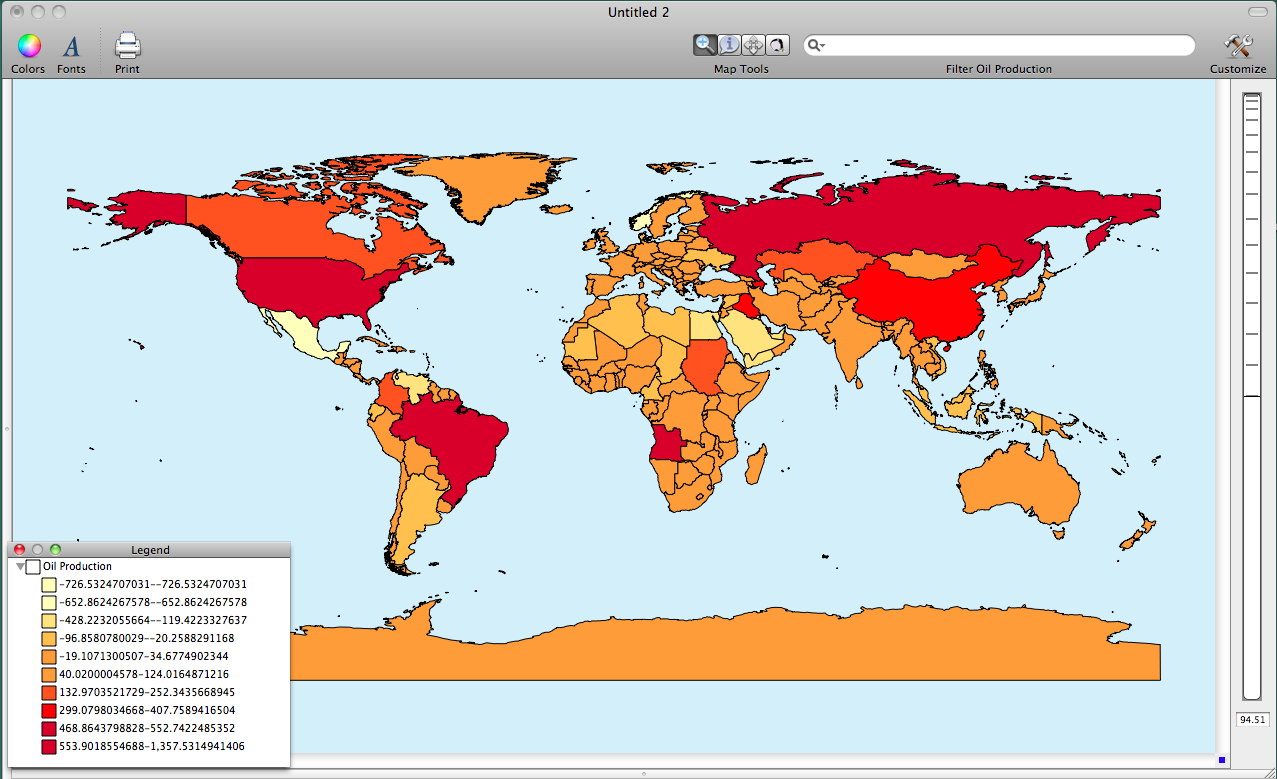Open the search filter dropdown magnifier
This screenshot has height=779, width=1277.
point(817,46)
